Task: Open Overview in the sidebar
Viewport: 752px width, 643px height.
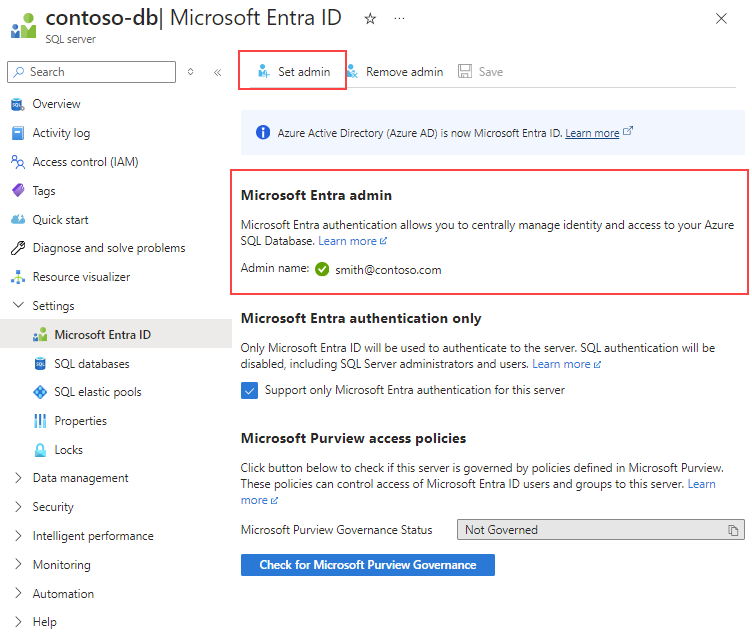Action: point(56,104)
